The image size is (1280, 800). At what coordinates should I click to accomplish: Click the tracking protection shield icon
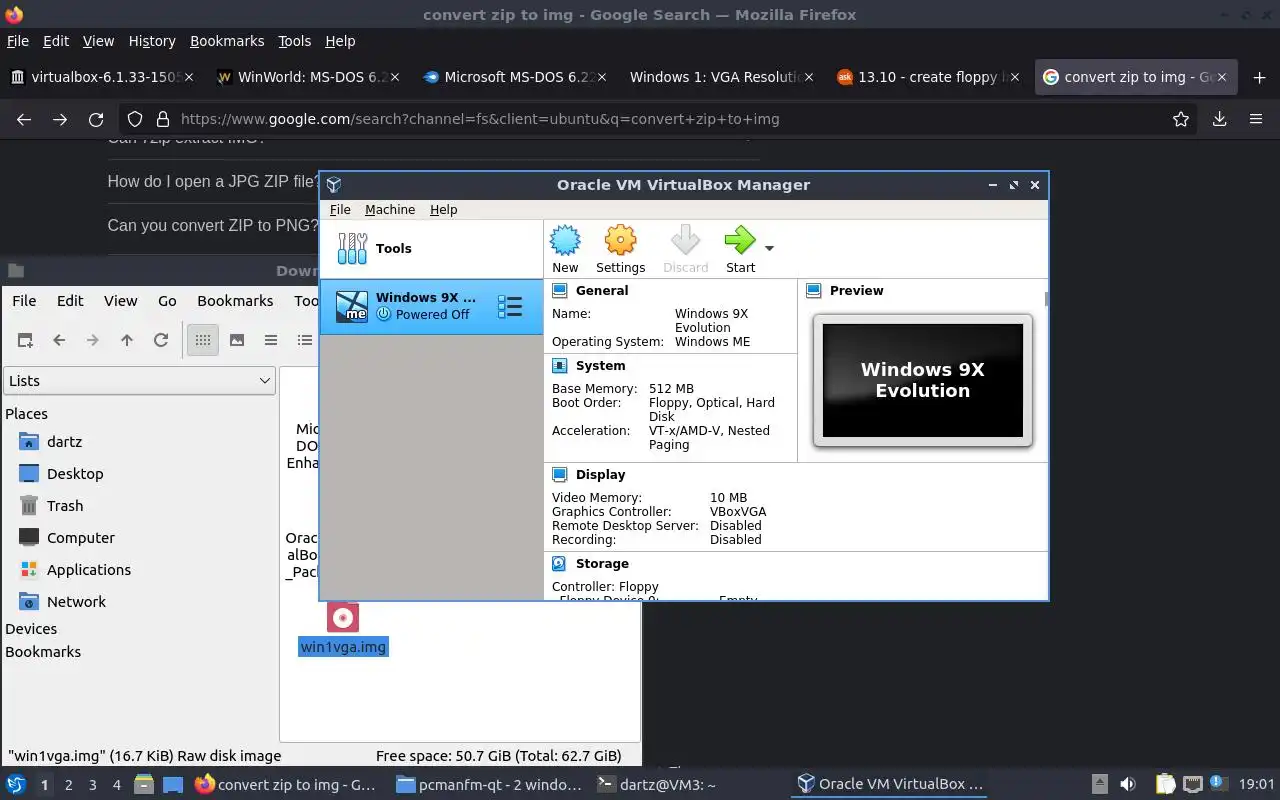(x=135, y=119)
